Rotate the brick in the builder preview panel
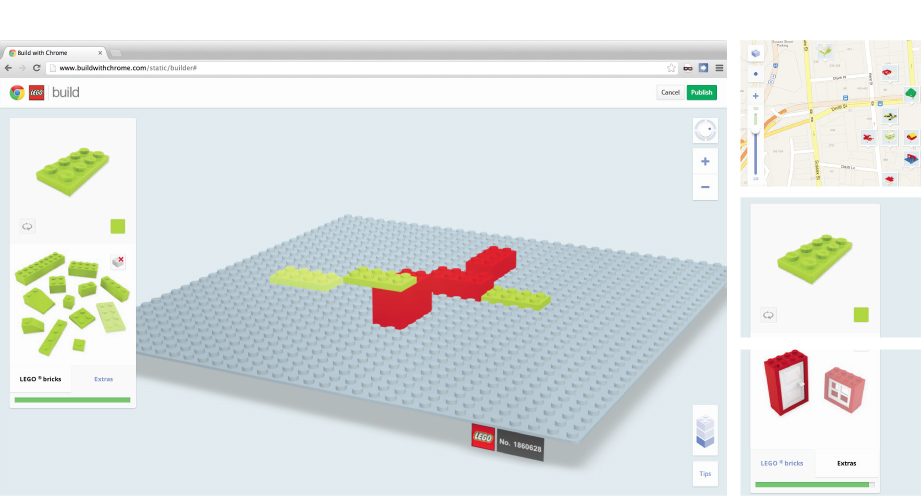 [27, 226]
